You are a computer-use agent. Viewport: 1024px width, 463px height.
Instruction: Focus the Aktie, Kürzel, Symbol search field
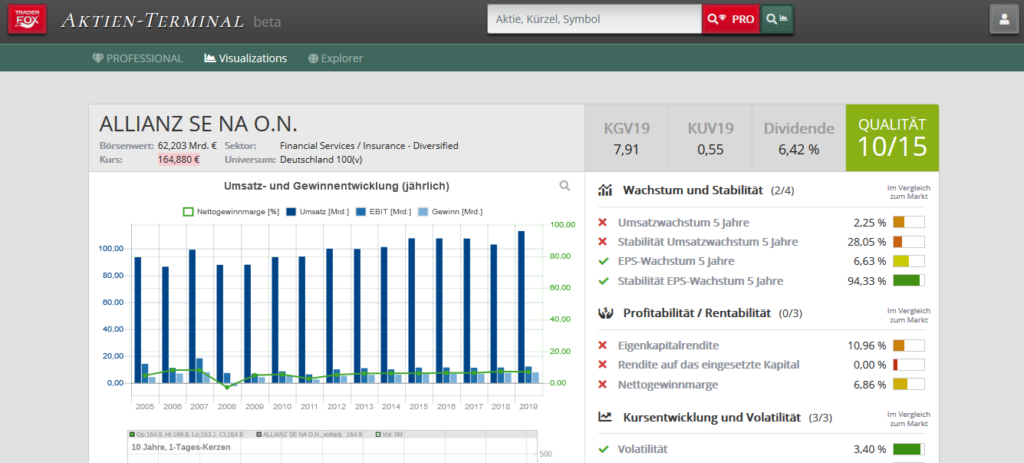click(x=594, y=20)
